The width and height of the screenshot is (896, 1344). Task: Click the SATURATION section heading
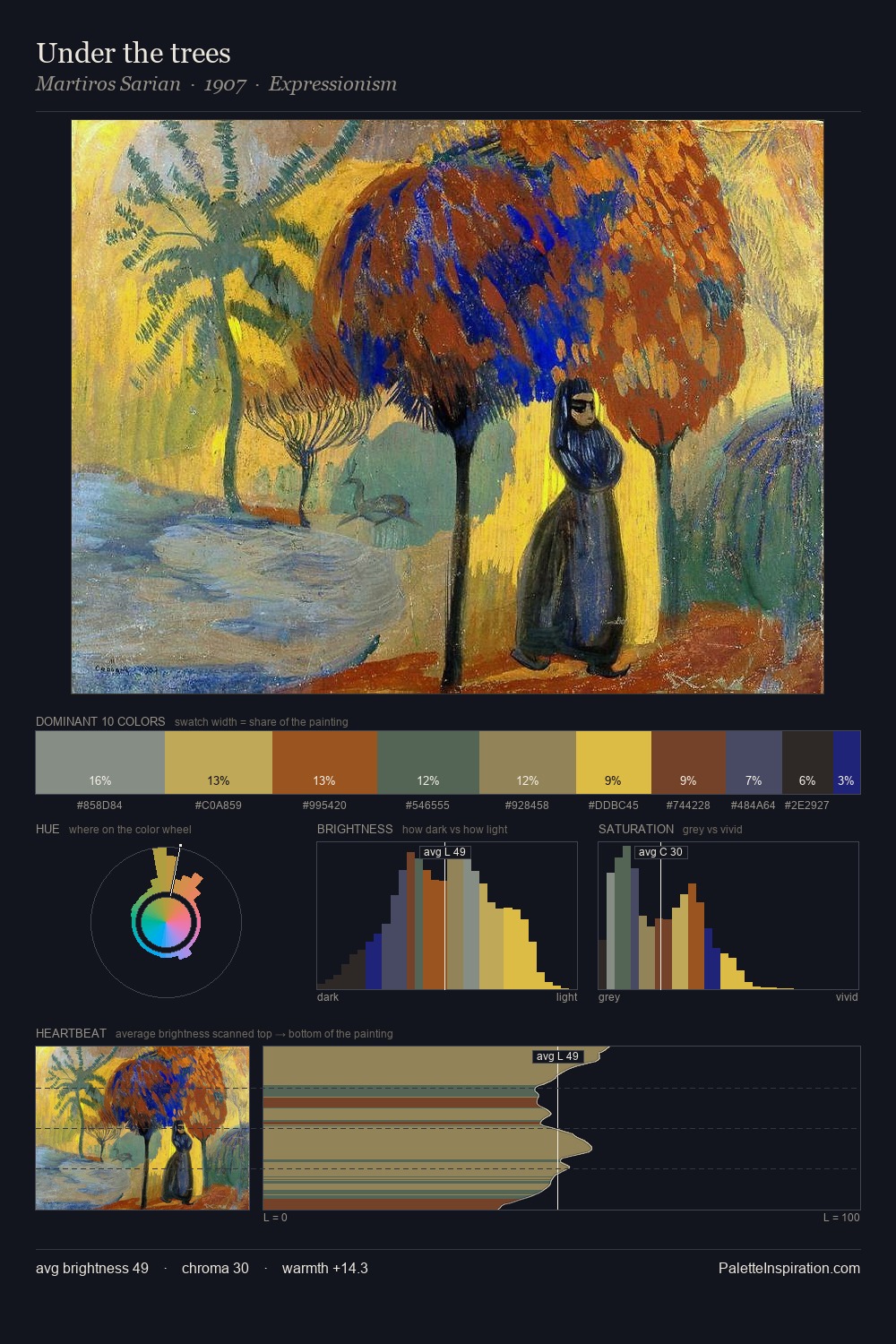pyautogui.click(x=636, y=829)
